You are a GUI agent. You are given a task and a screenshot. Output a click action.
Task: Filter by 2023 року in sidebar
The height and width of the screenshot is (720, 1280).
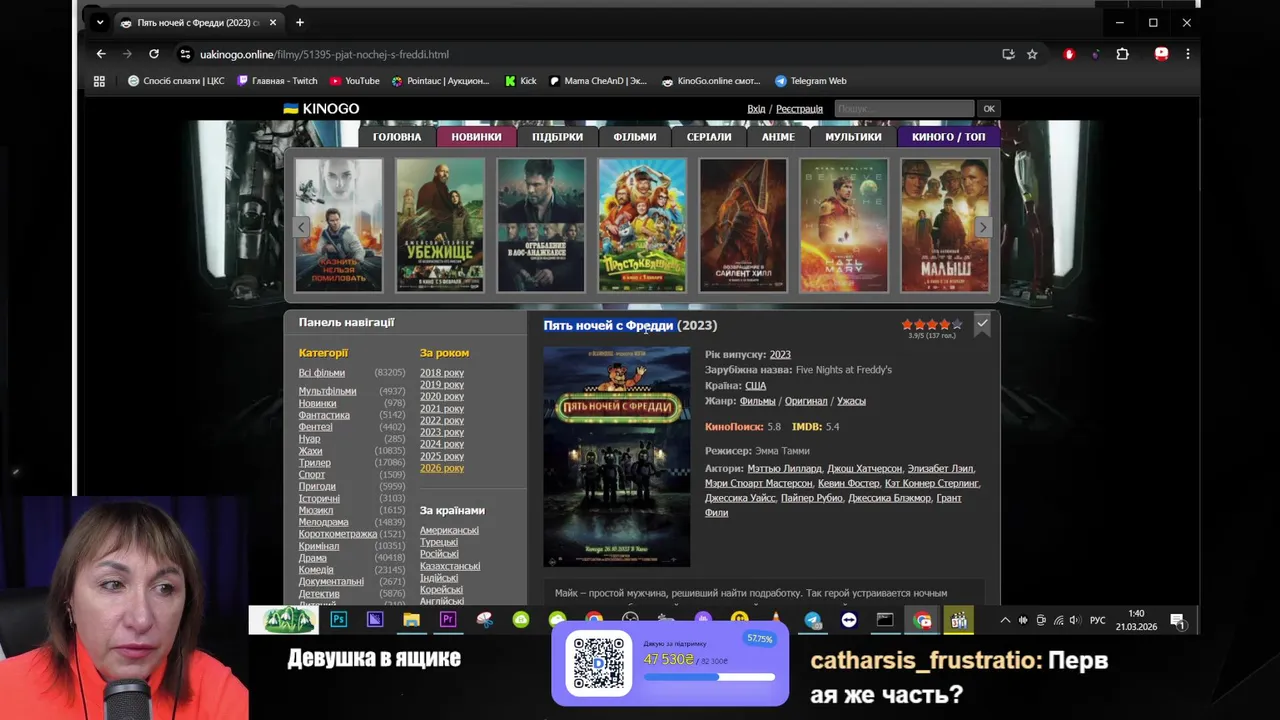(442, 432)
